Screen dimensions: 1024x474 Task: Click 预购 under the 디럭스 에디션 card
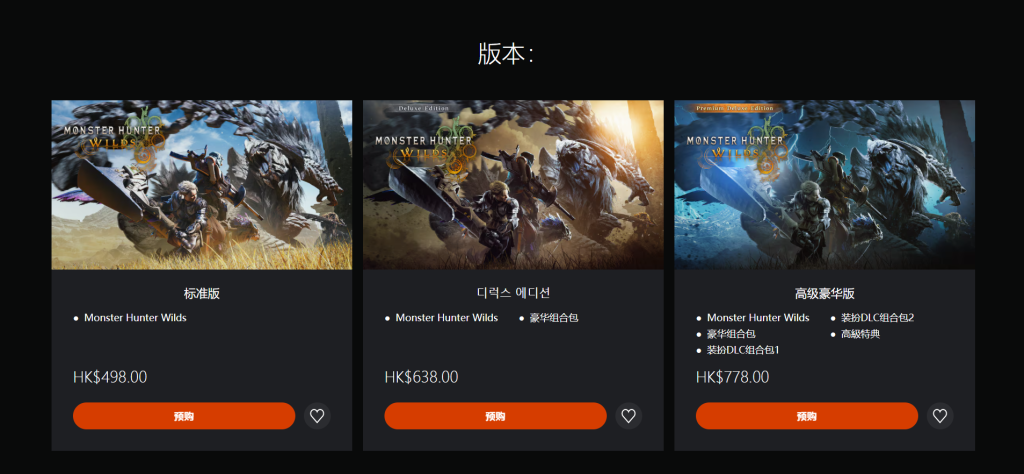pos(496,416)
